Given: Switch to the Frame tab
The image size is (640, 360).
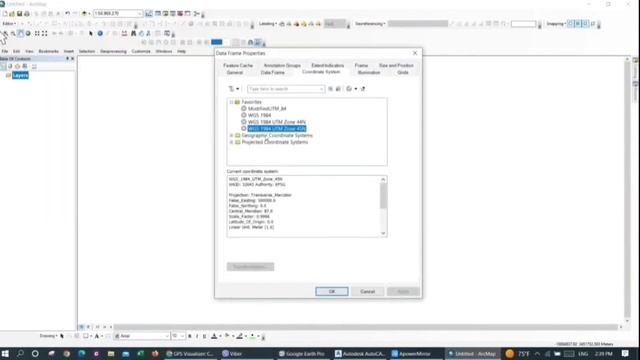Looking at the screenshot, I should pyautogui.click(x=361, y=66).
